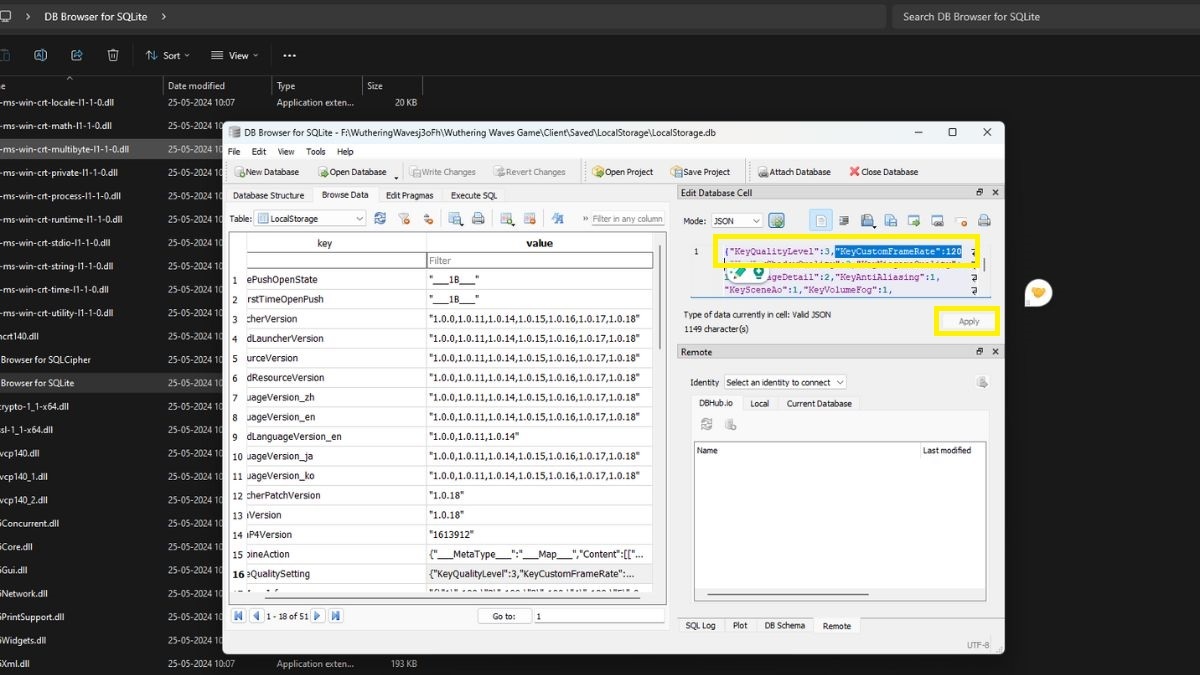Open the View dropdown in File Explorer

pyautogui.click(x=235, y=55)
